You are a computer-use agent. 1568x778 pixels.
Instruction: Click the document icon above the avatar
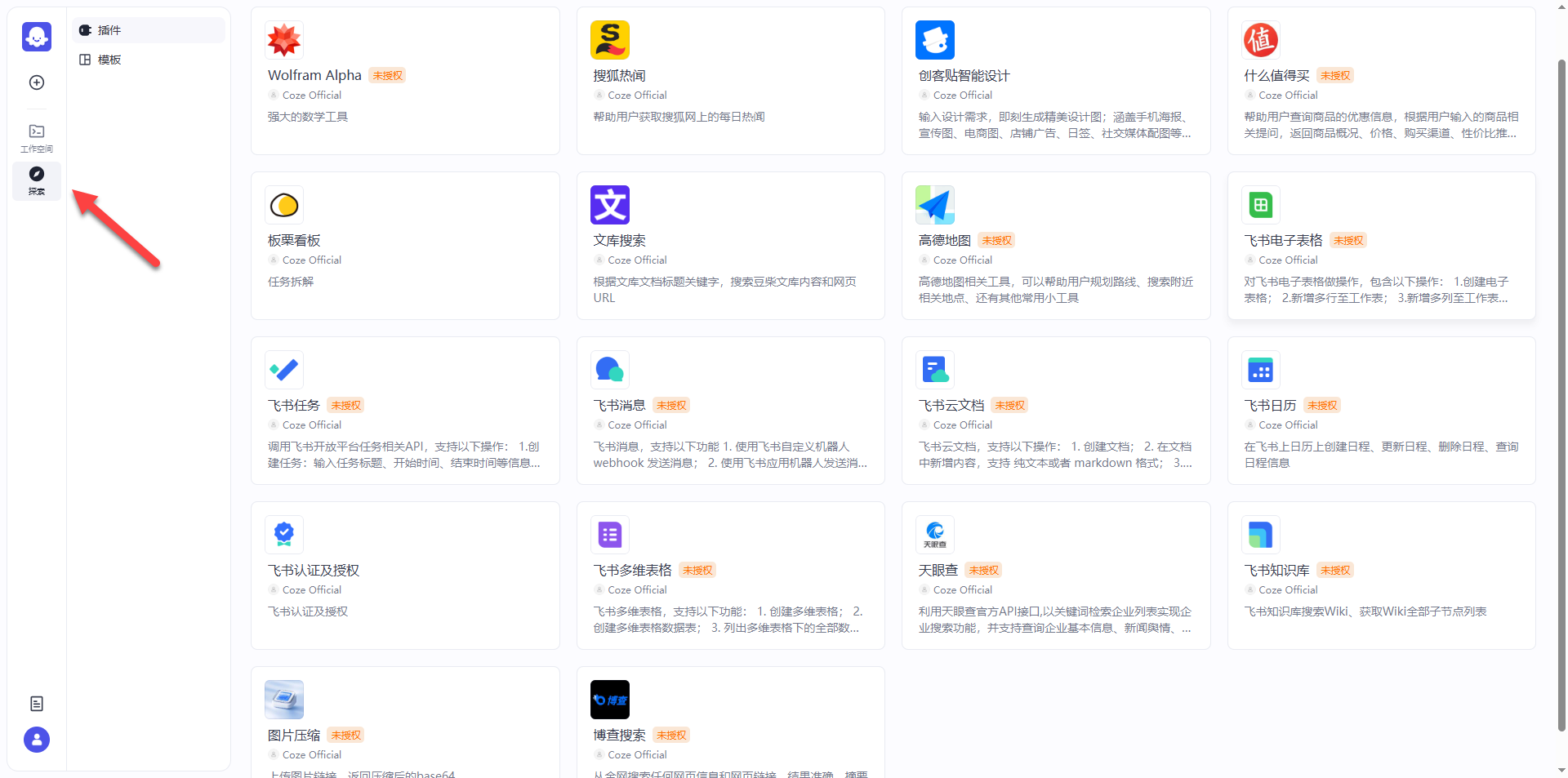coord(36,703)
